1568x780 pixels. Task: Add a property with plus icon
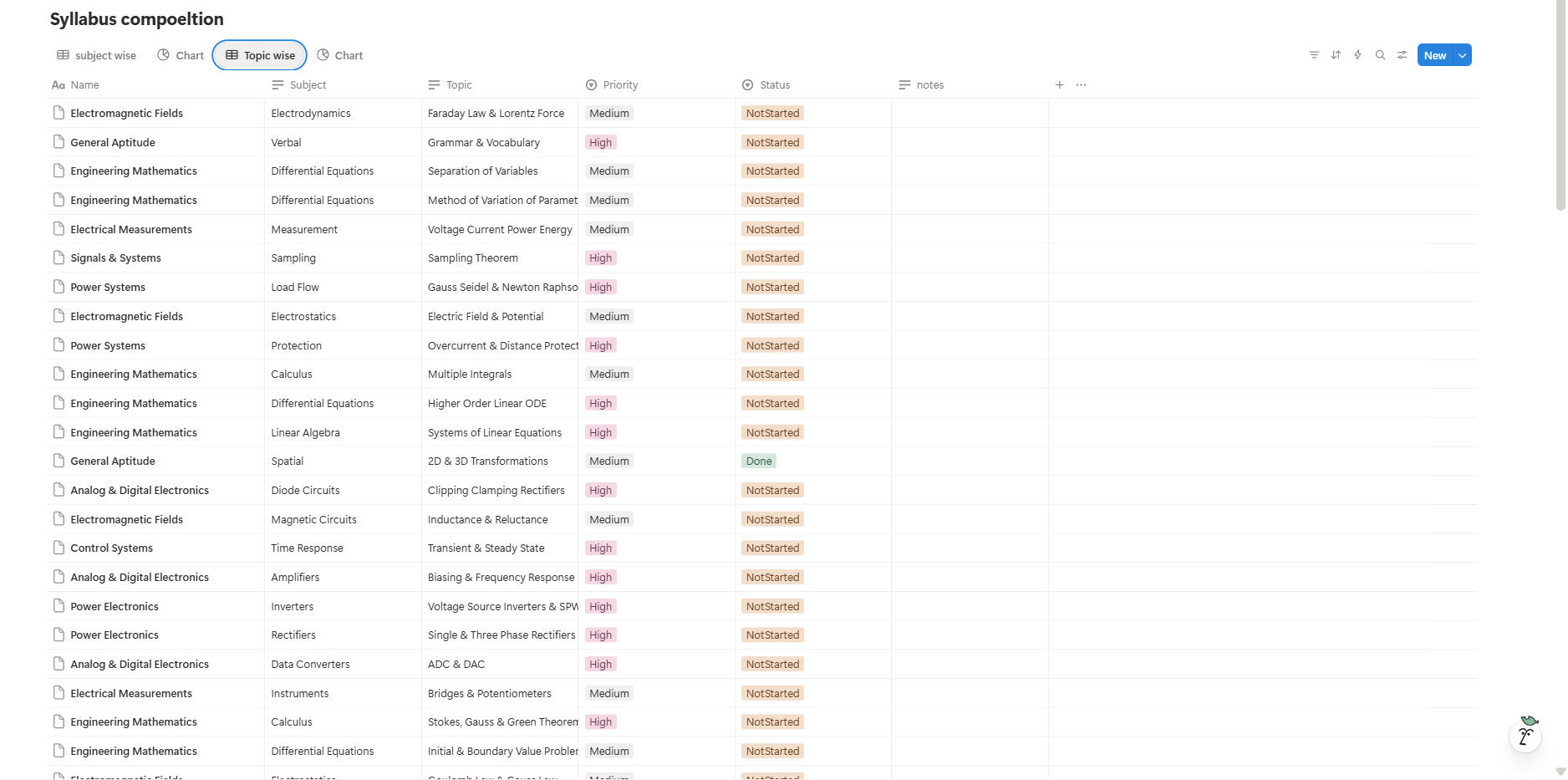click(1059, 85)
